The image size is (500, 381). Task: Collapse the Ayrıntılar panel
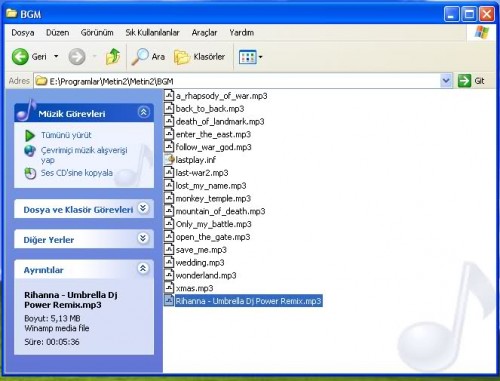click(x=143, y=268)
